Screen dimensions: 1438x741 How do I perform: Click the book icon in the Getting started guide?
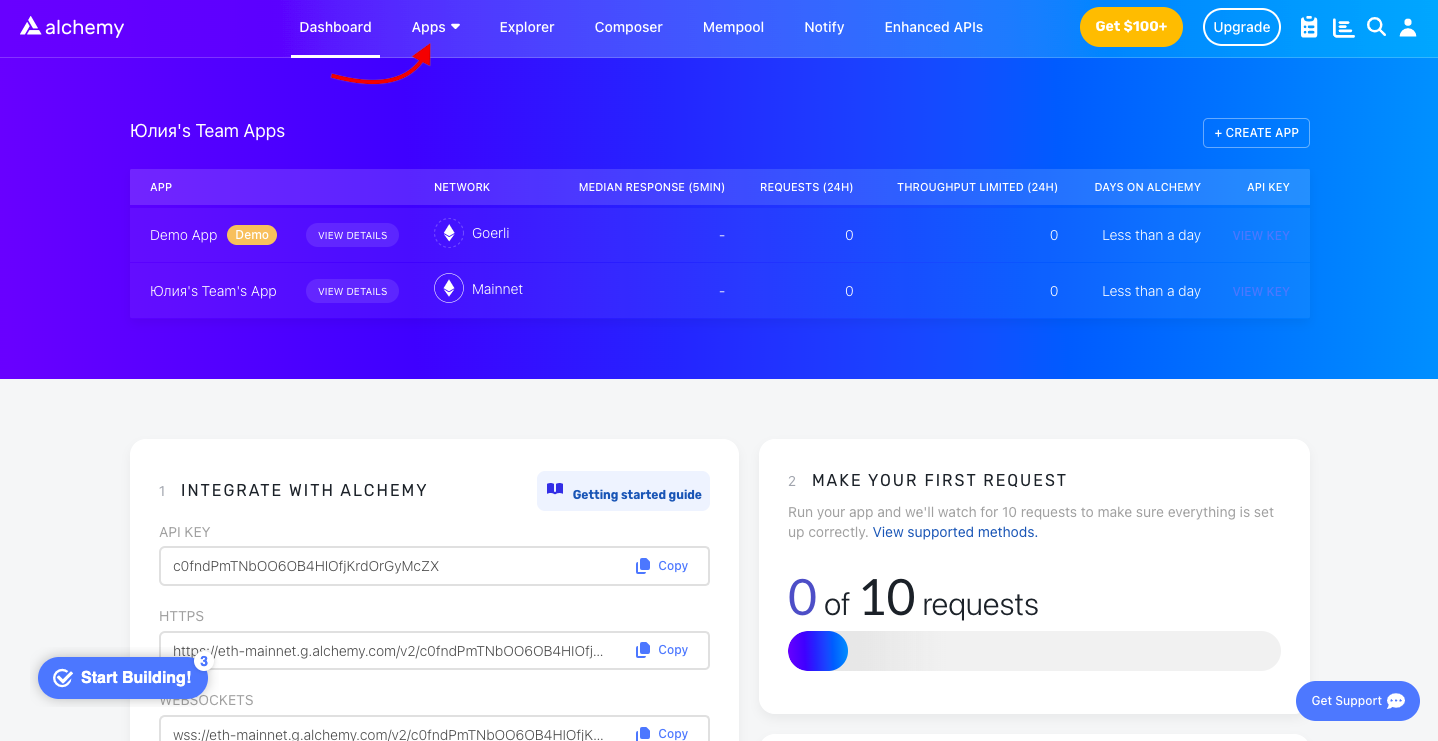(555, 490)
